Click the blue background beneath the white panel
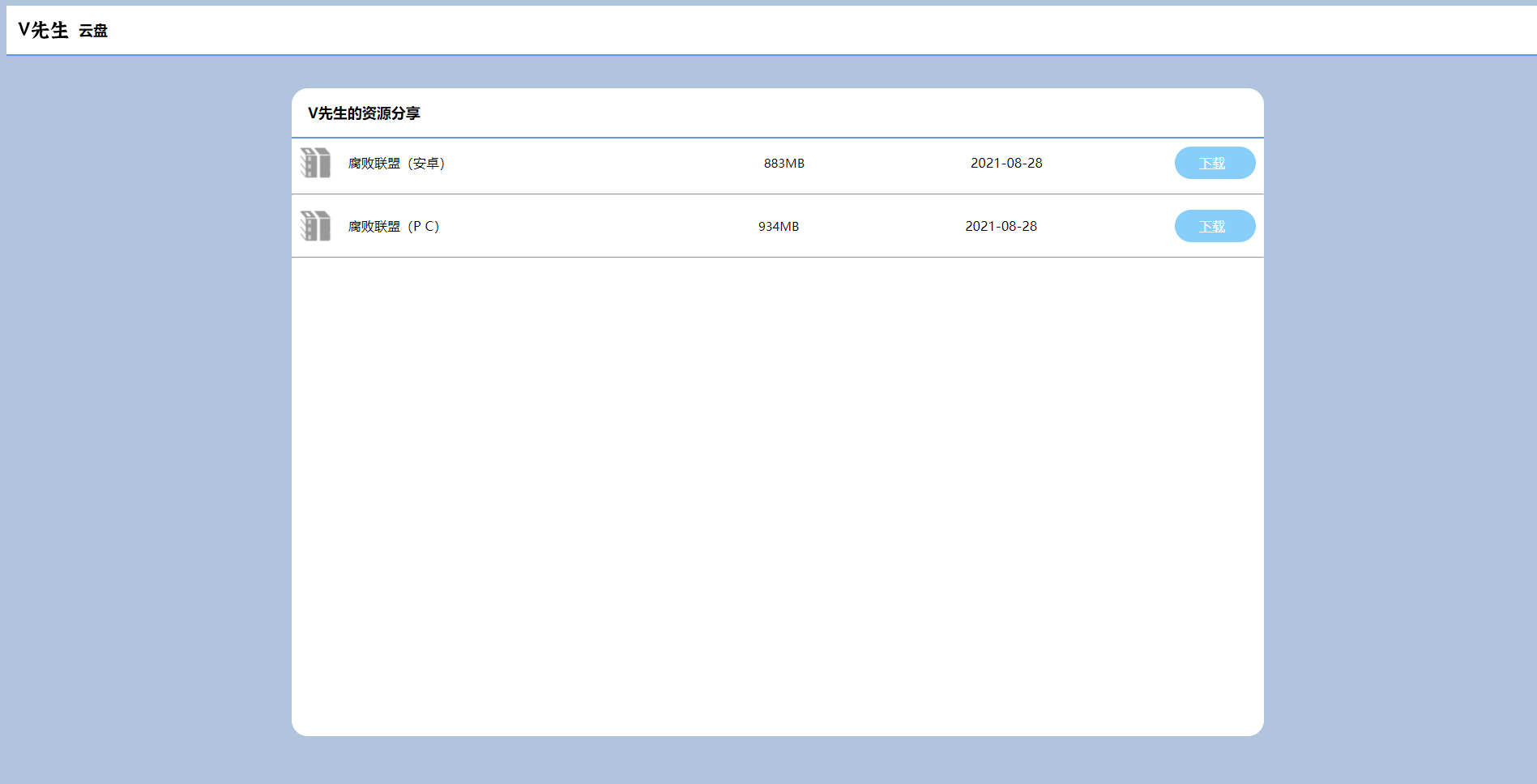The width and height of the screenshot is (1537, 784). [x=778, y=761]
